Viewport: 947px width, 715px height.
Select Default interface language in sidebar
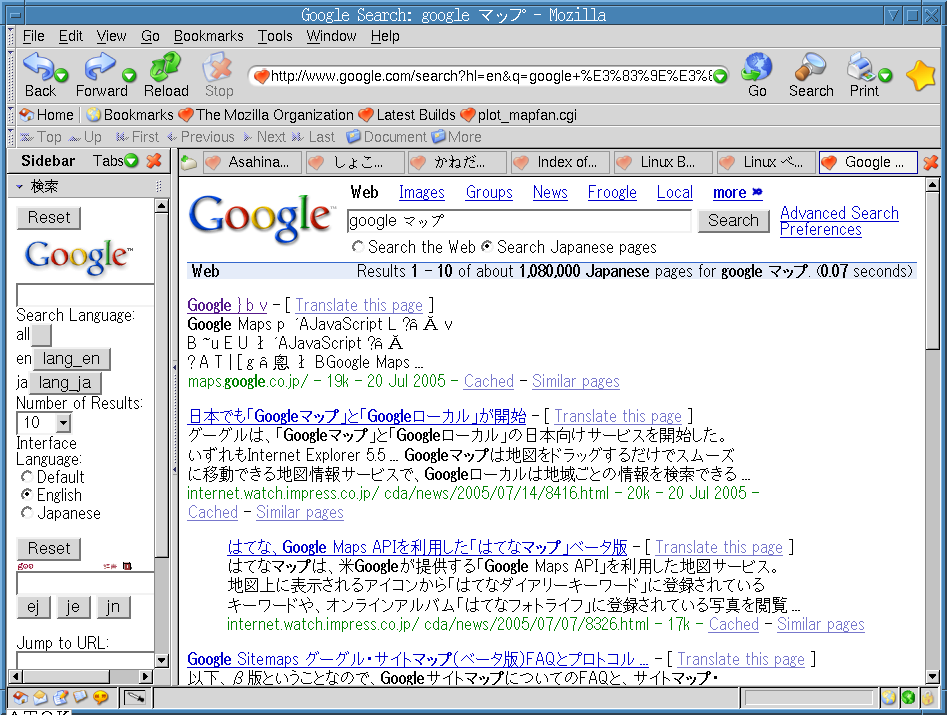26,476
